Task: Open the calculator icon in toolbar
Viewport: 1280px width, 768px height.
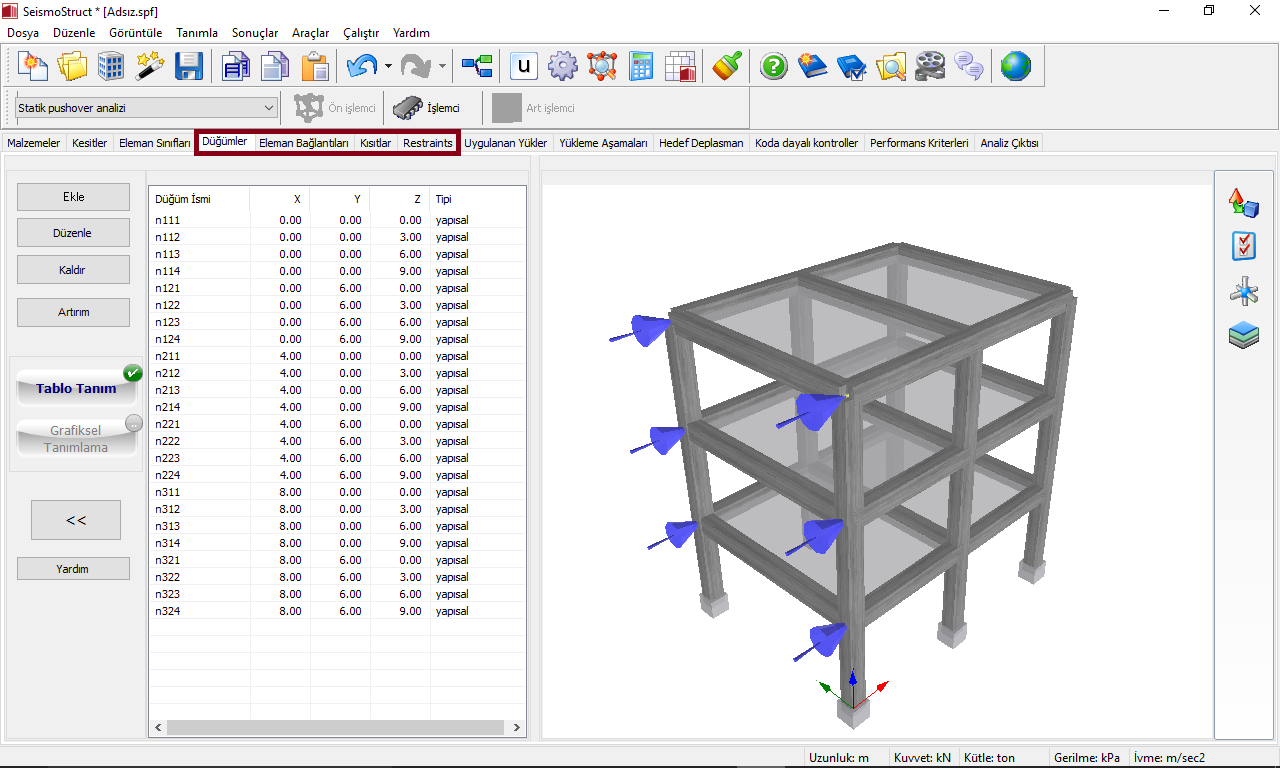Action: coord(641,67)
